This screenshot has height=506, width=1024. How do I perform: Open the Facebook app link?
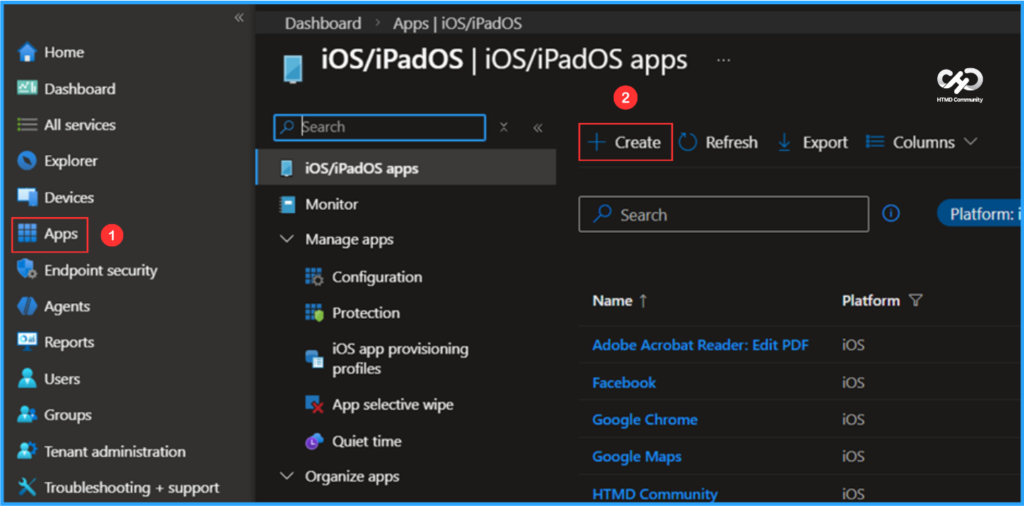pyautogui.click(x=624, y=383)
